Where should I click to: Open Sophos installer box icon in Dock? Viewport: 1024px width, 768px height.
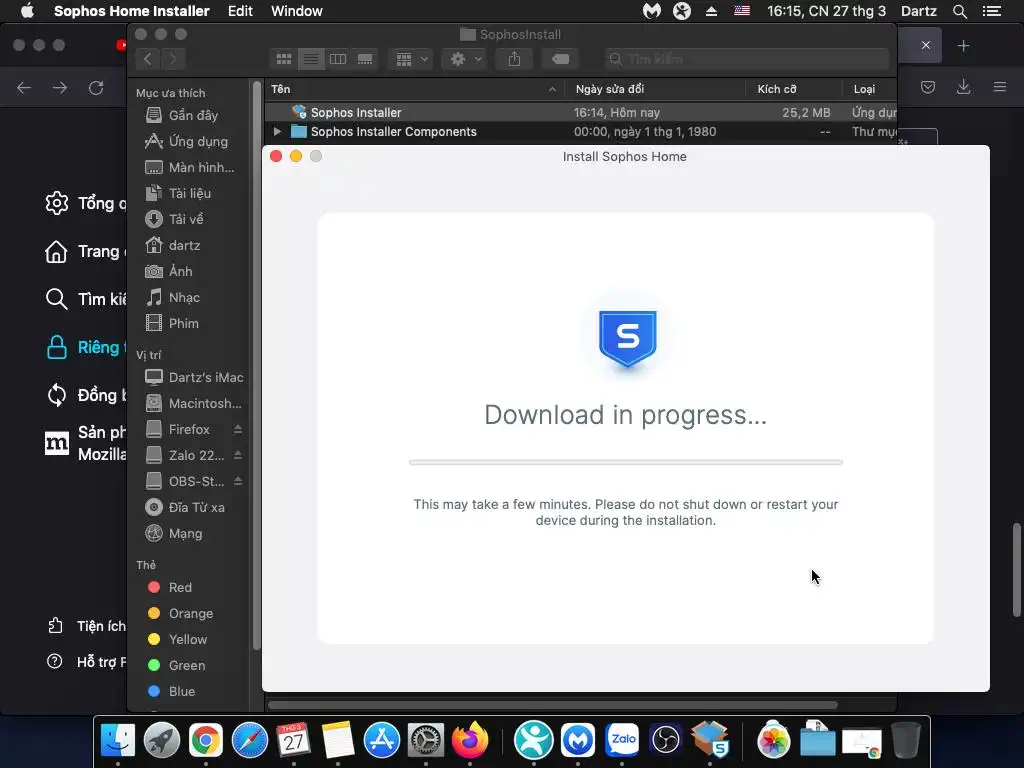click(x=711, y=741)
